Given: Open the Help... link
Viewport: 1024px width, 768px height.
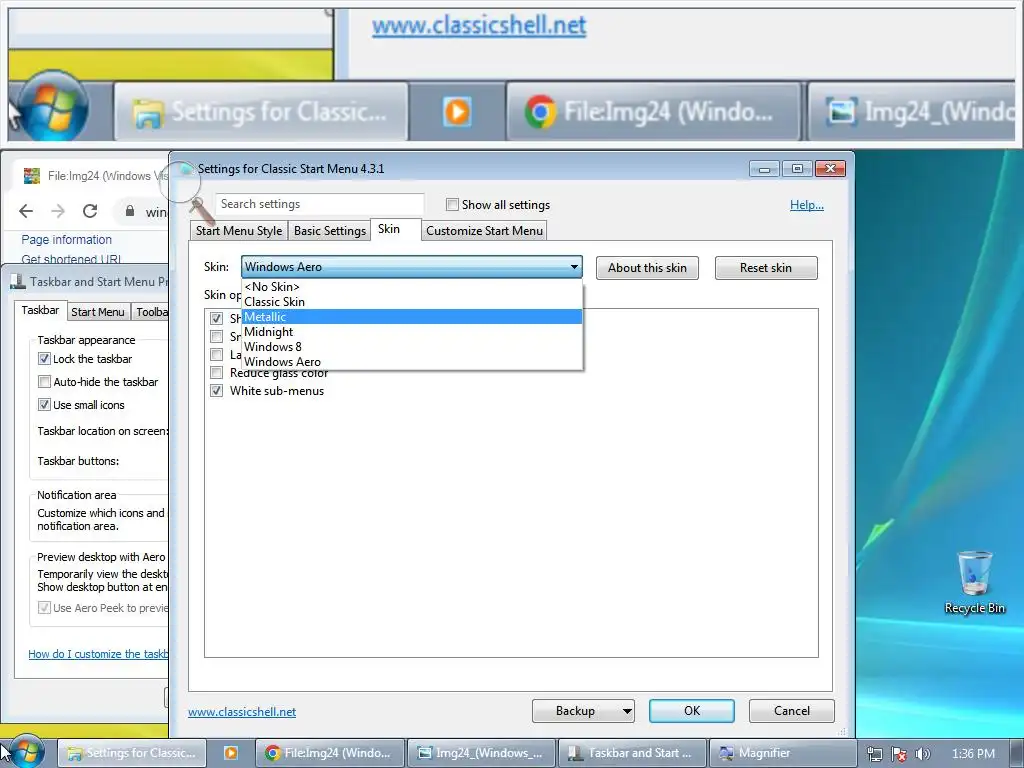Looking at the screenshot, I should [807, 205].
